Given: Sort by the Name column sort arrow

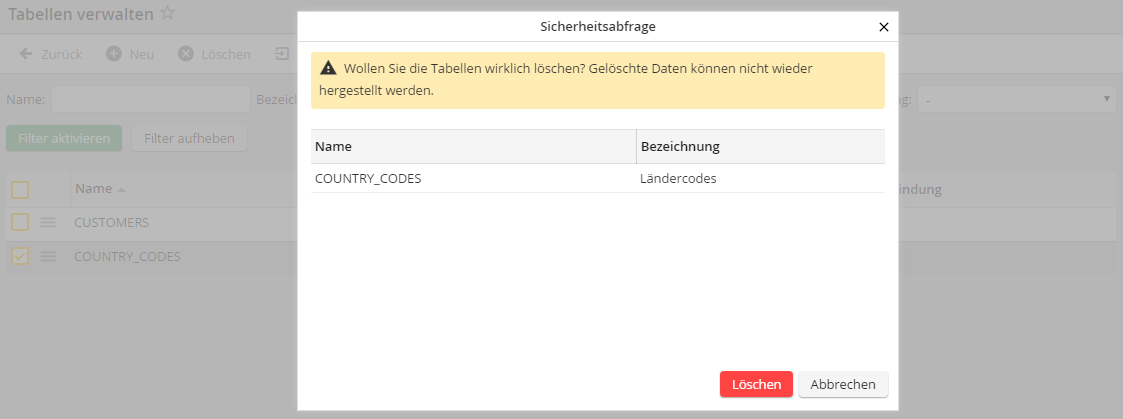Looking at the screenshot, I should pos(122,190).
